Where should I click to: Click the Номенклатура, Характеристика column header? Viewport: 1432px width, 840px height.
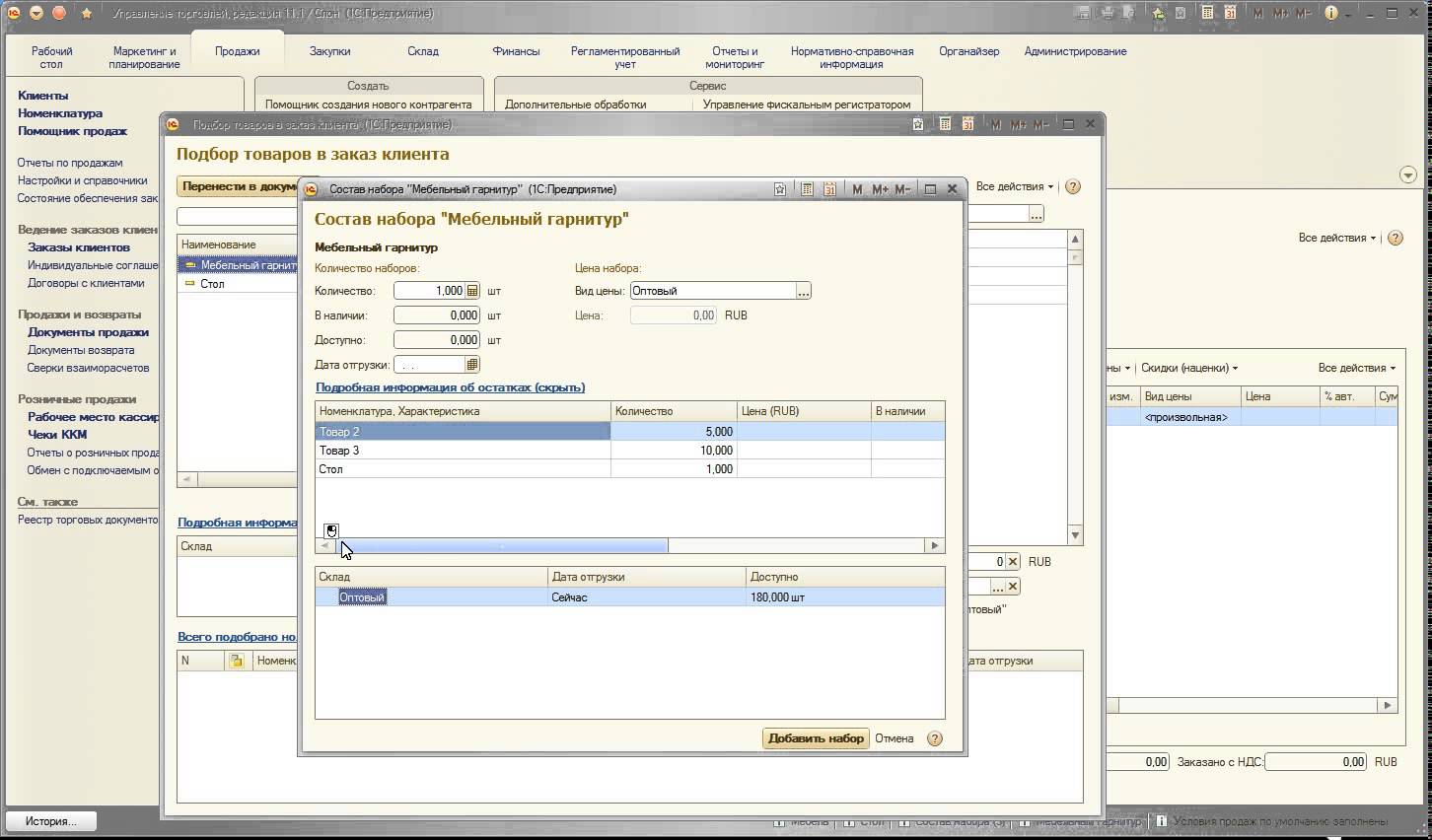point(463,411)
